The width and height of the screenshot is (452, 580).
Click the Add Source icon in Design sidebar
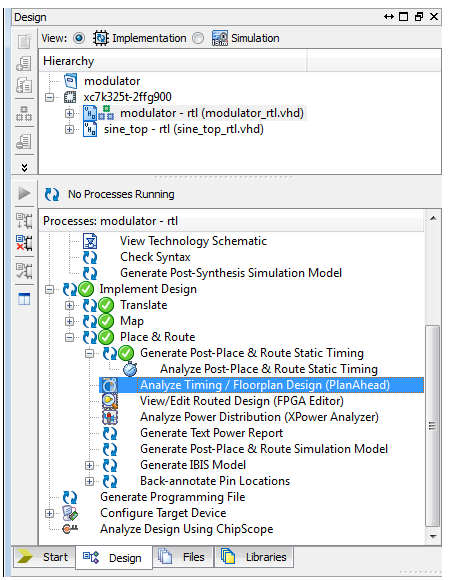(x=24, y=64)
